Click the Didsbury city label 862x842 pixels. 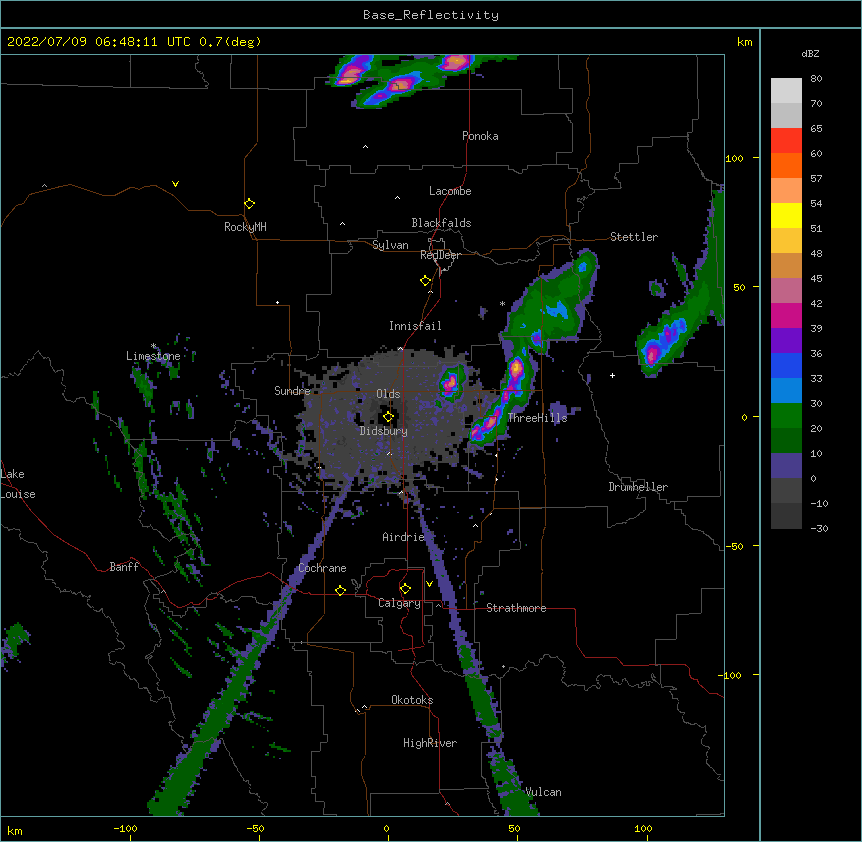pos(384,431)
